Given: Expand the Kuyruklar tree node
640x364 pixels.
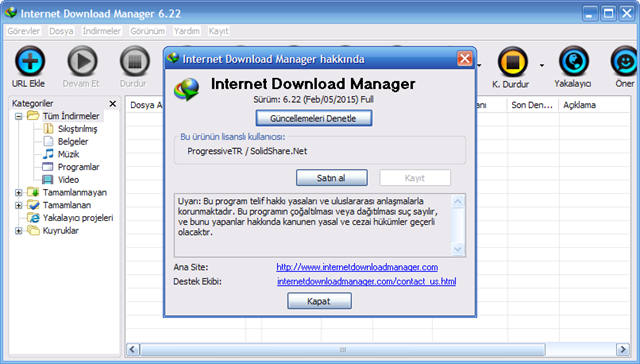Looking at the screenshot, I should (x=18, y=231).
